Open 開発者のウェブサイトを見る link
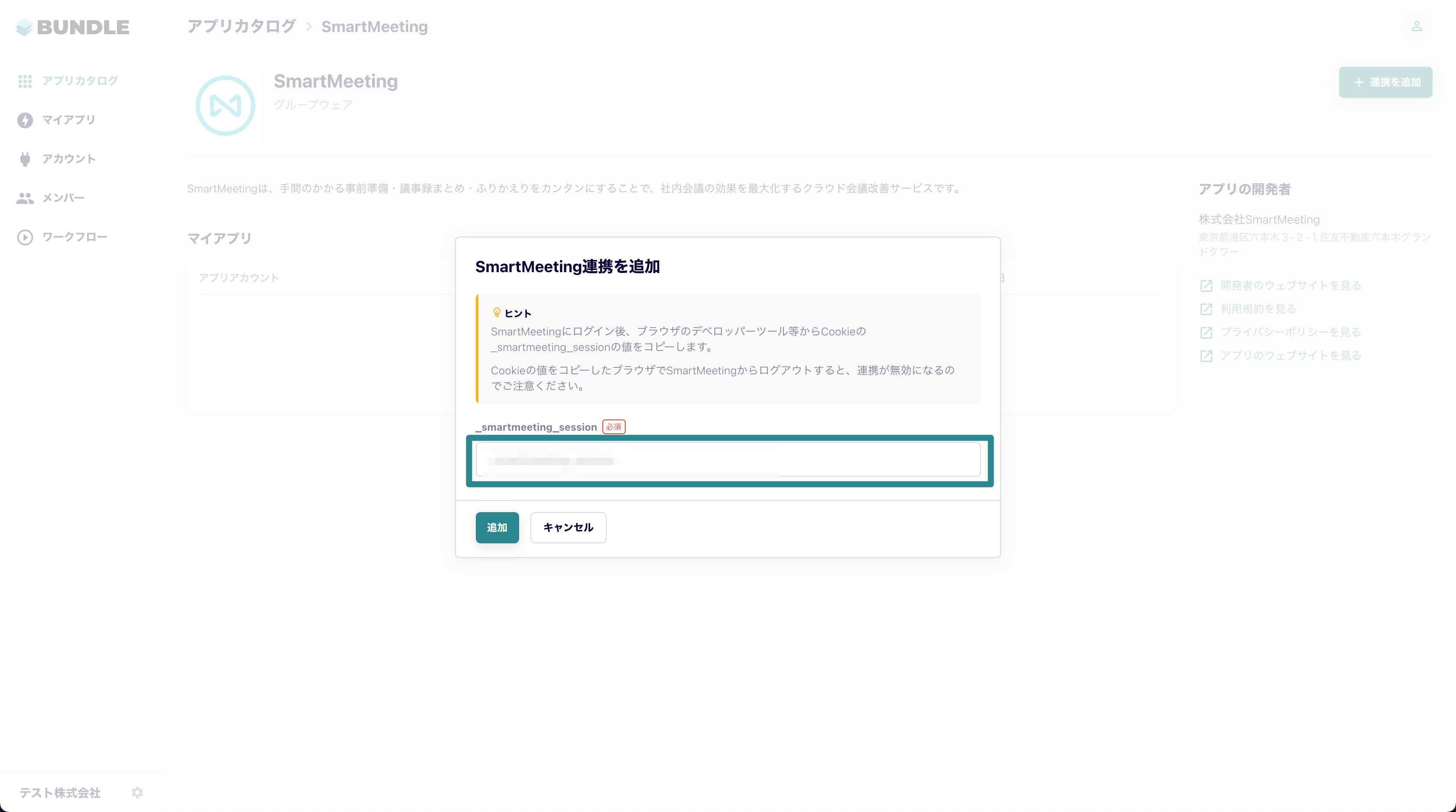1456x812 pixels. (x=1290, y=286)
